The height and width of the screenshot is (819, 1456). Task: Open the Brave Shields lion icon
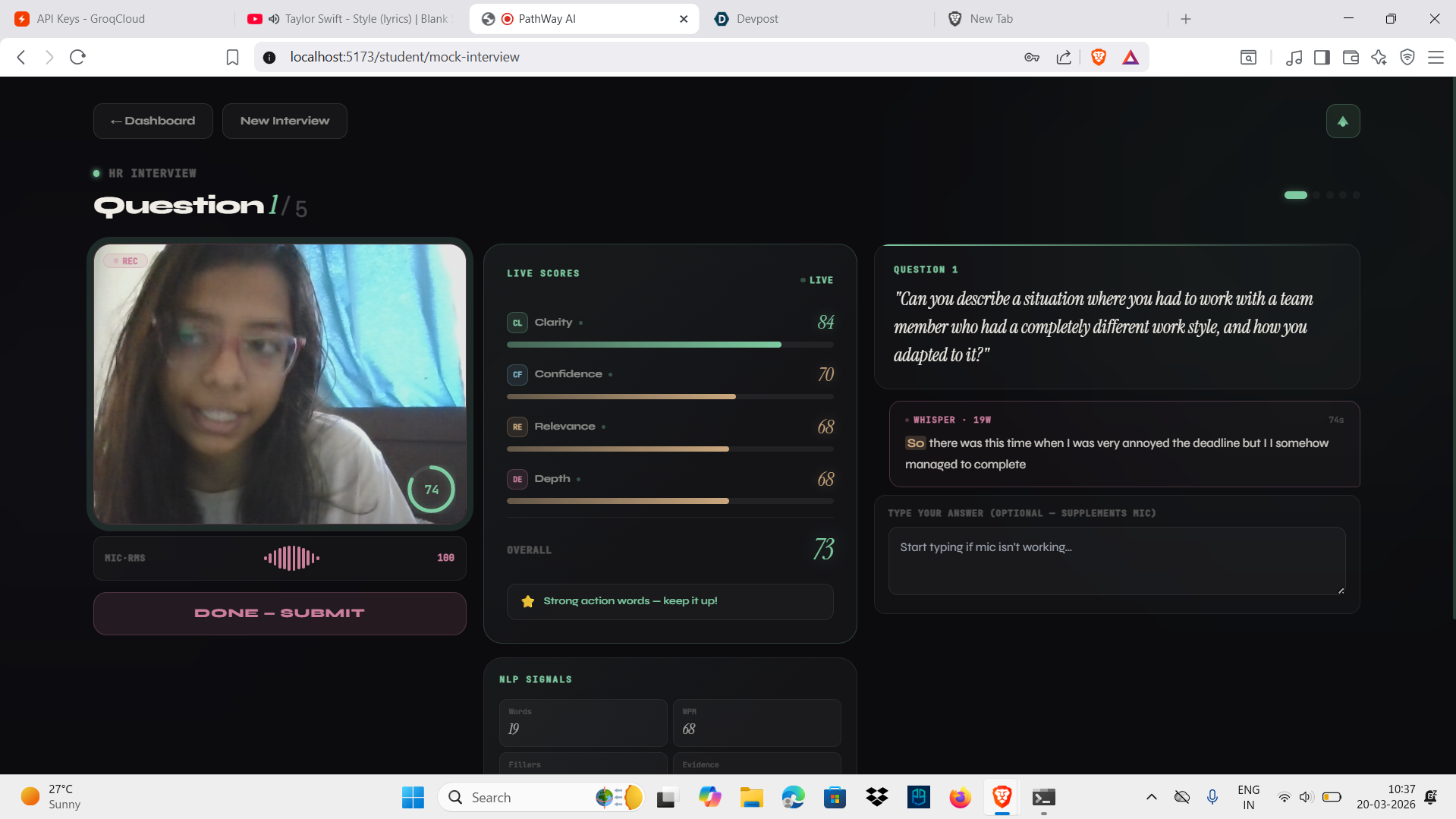(1098, 57)
